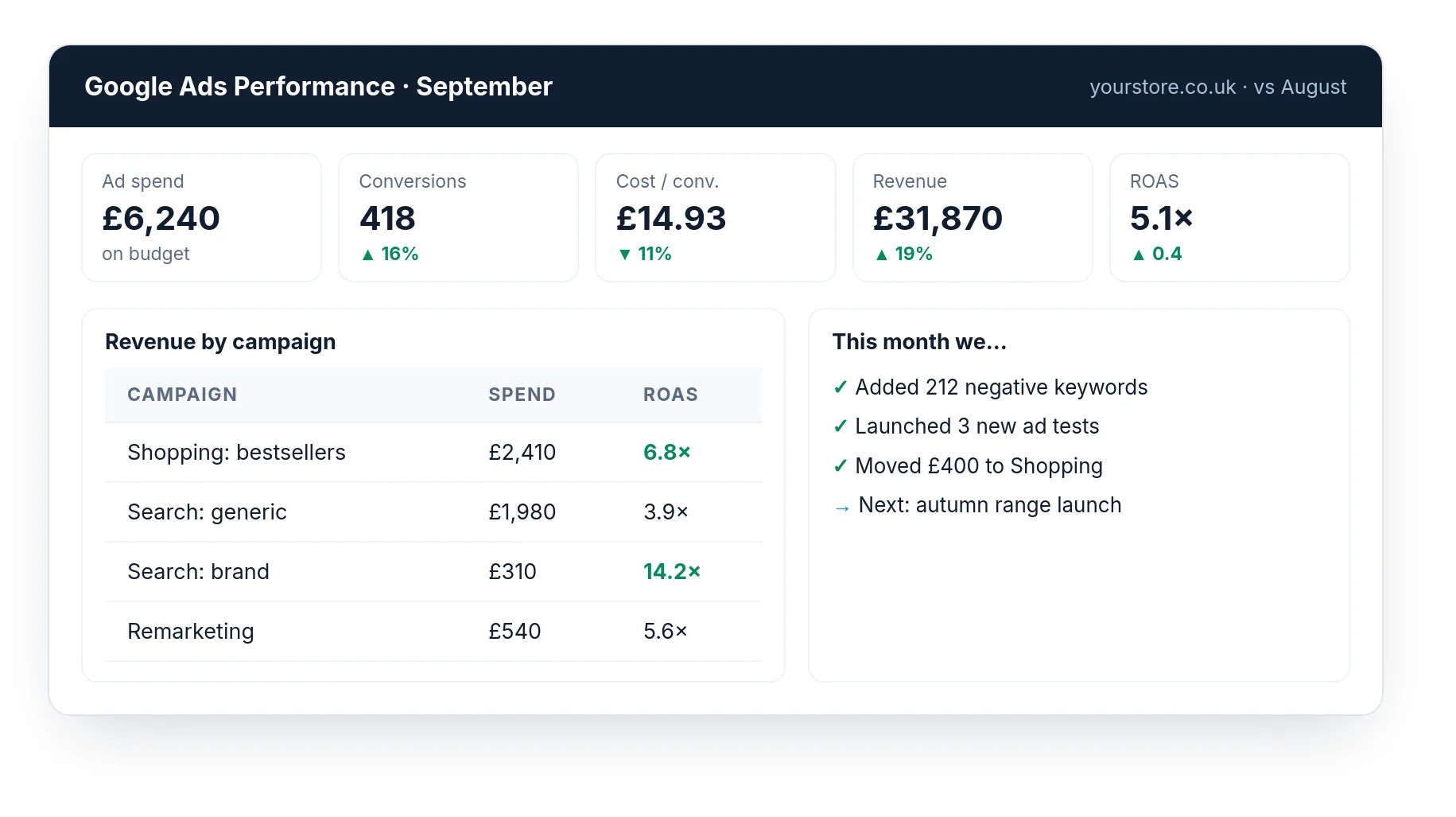Click 'Added 212 negative keywords' text
The height and width of the screenshot is (817, 1456).
tap(1001, 387)
